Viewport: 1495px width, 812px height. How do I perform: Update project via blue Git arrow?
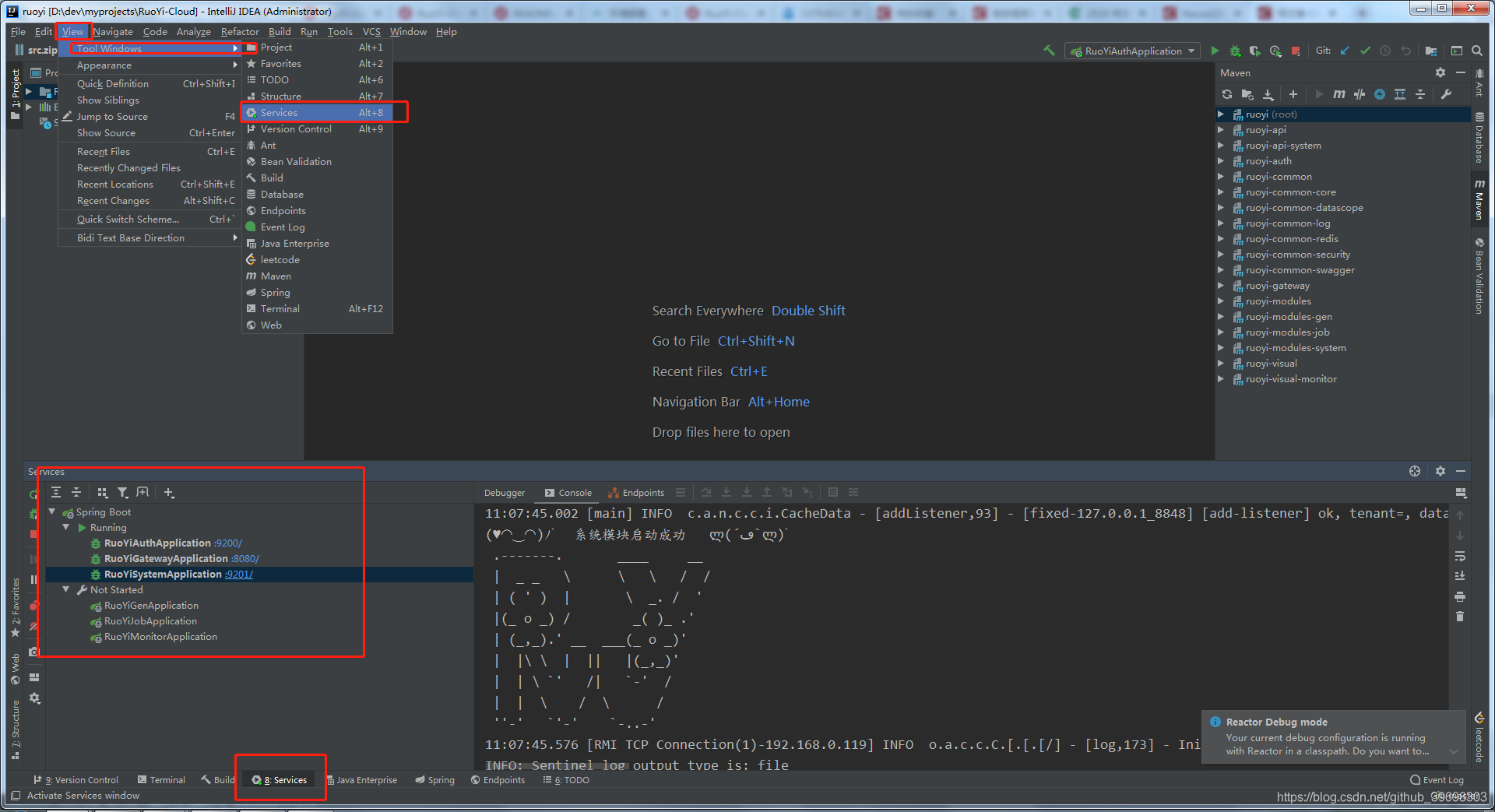tap(1345, 51)
